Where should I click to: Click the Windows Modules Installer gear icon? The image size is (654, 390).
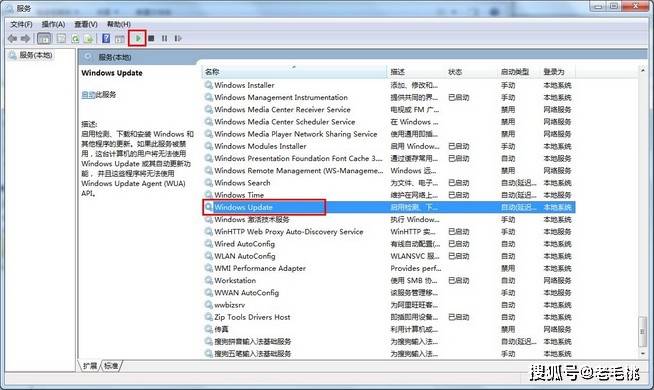tap(209, 146)
